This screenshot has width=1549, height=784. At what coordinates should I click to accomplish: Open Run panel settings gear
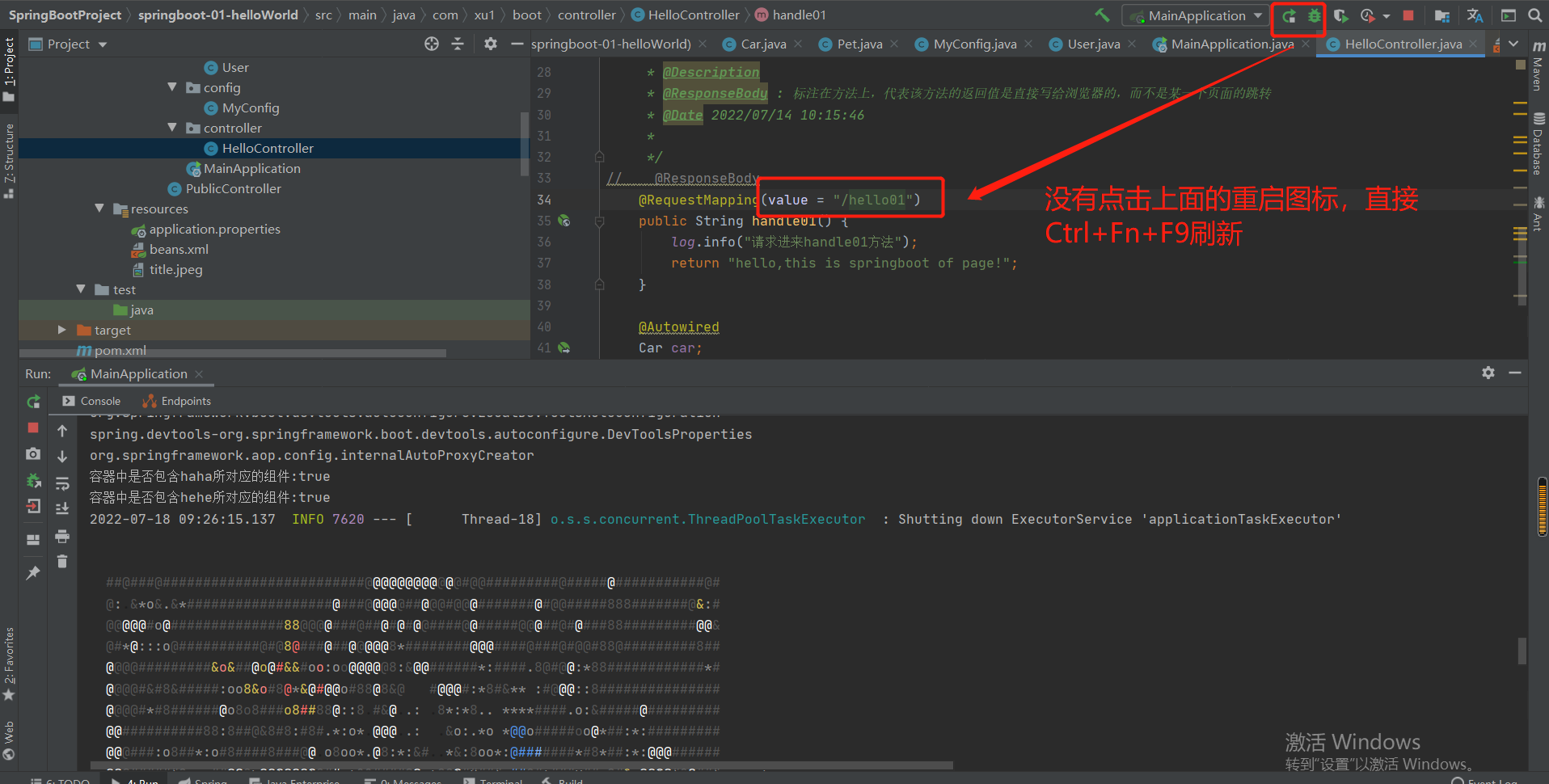point(1488,373)
